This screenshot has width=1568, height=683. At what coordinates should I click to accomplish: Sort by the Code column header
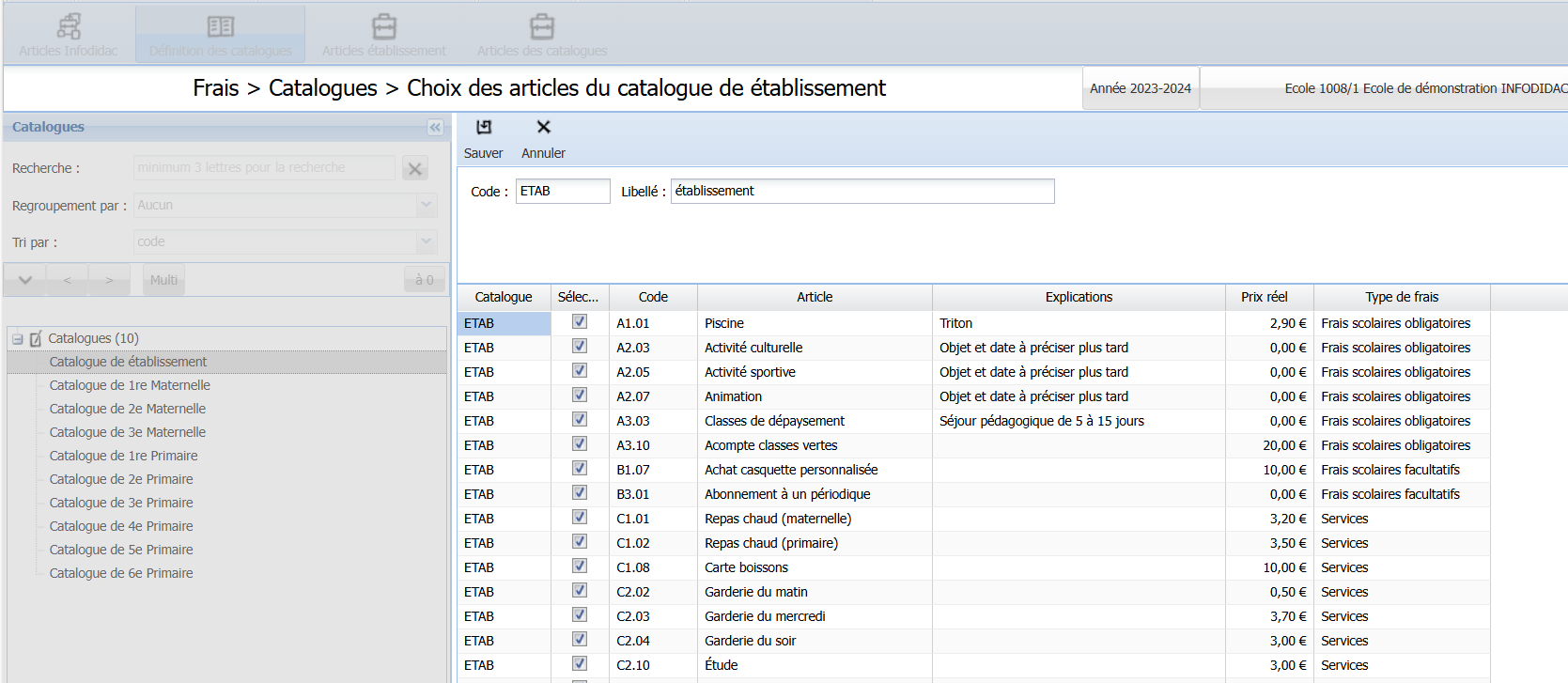pos(653,297)
